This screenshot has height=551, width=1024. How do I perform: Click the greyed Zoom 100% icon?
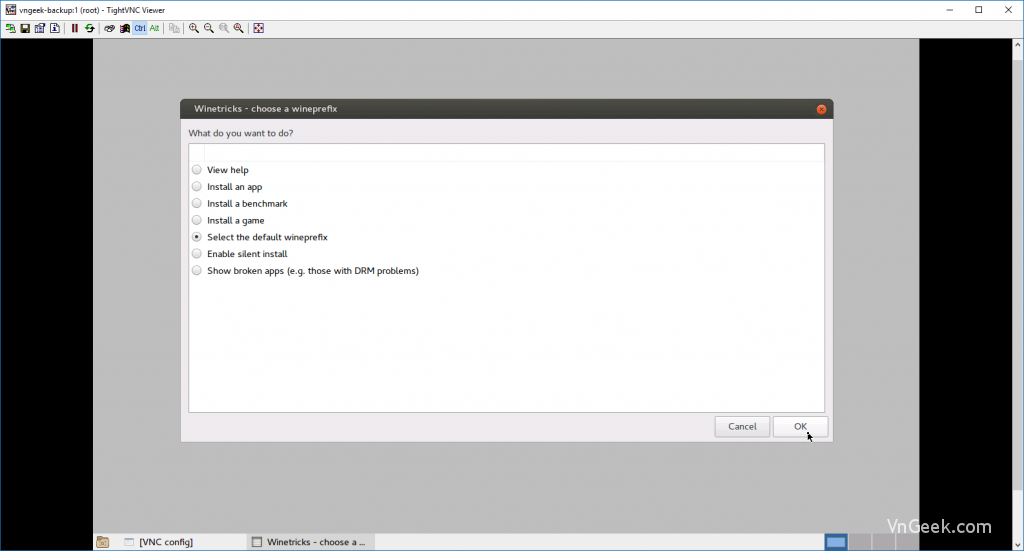pos(224,28)
